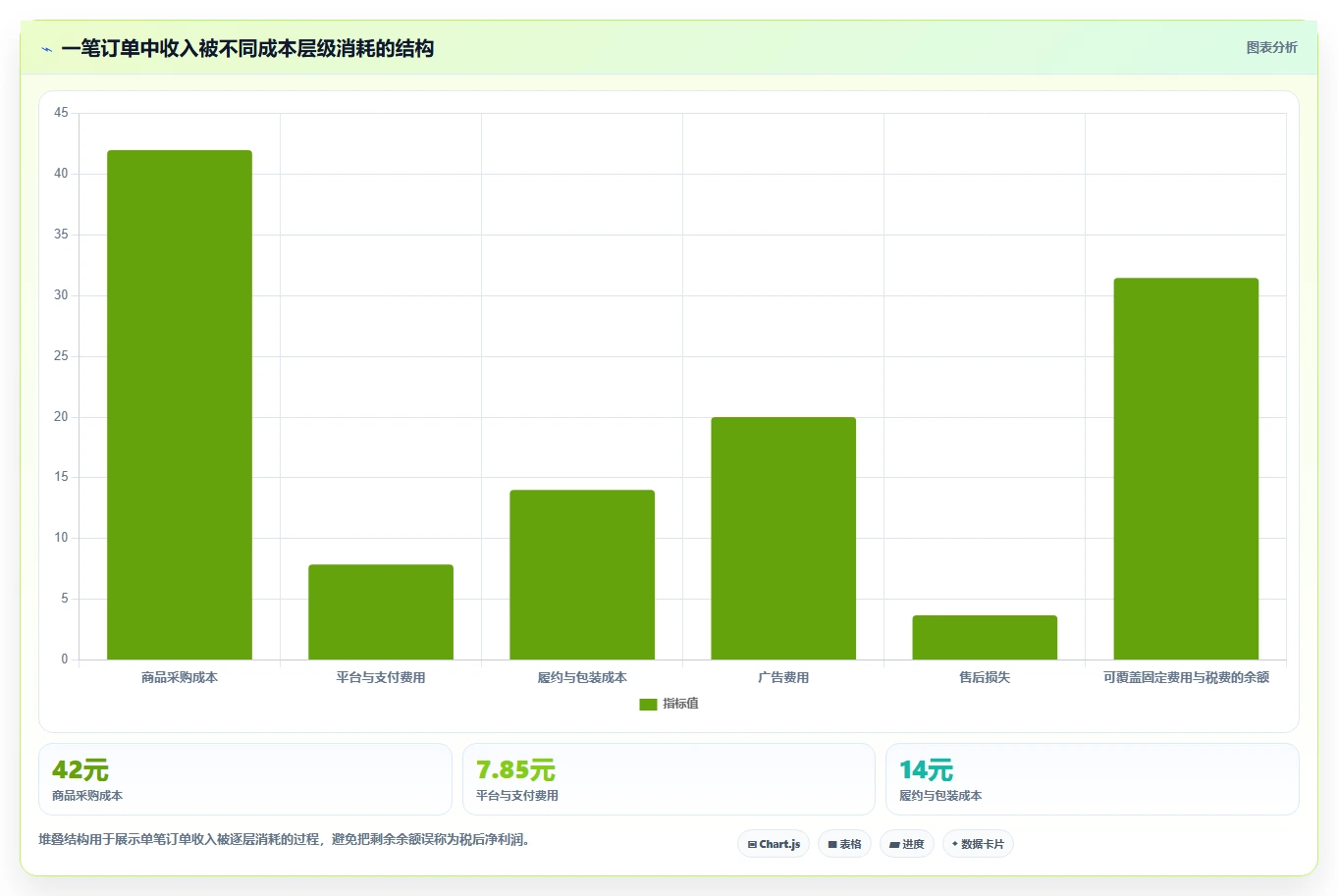The image size is (1338, 896).
Task: Click the 指标值 legend label
Action: point(680,704)
